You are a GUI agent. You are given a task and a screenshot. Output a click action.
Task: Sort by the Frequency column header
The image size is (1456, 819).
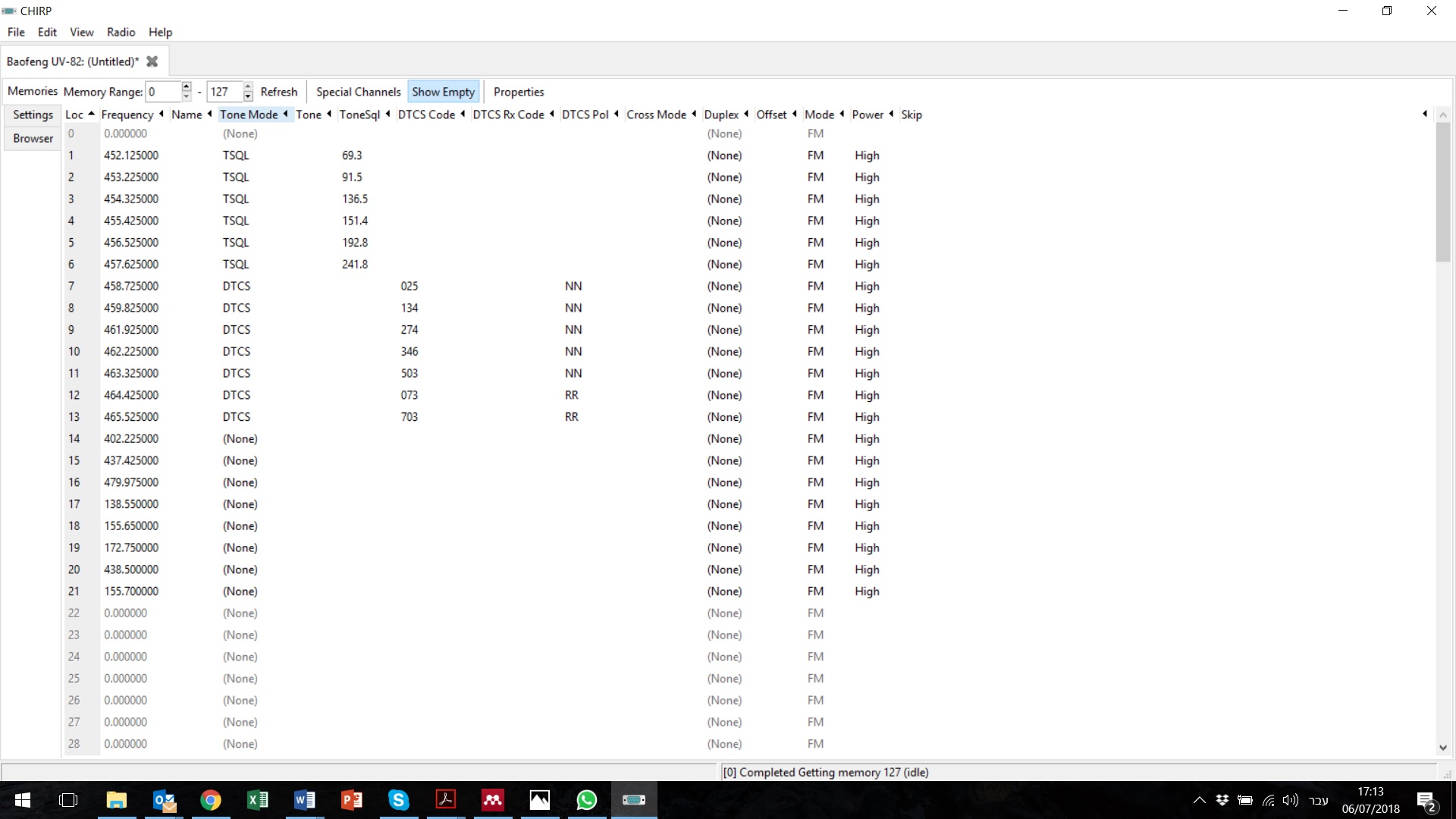pyautogui.click(x=127, y=115)
